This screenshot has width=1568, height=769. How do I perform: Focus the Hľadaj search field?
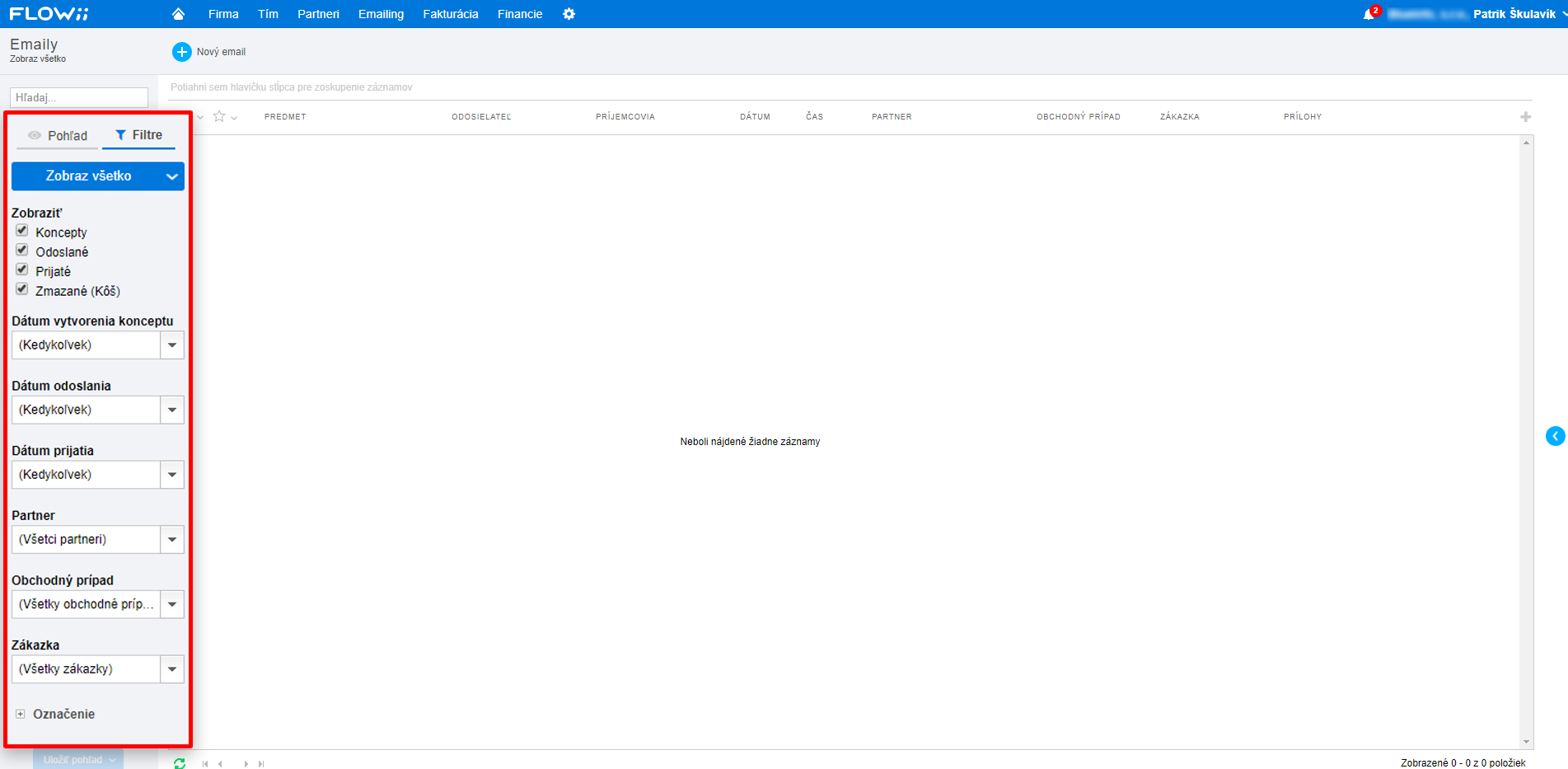(x=79, y=97)
